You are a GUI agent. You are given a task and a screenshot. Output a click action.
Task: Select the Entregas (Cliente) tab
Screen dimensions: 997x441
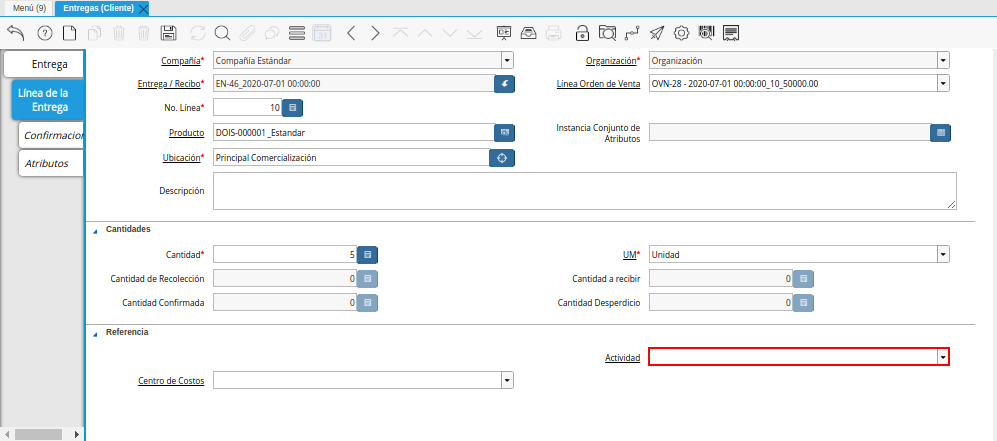99,8
